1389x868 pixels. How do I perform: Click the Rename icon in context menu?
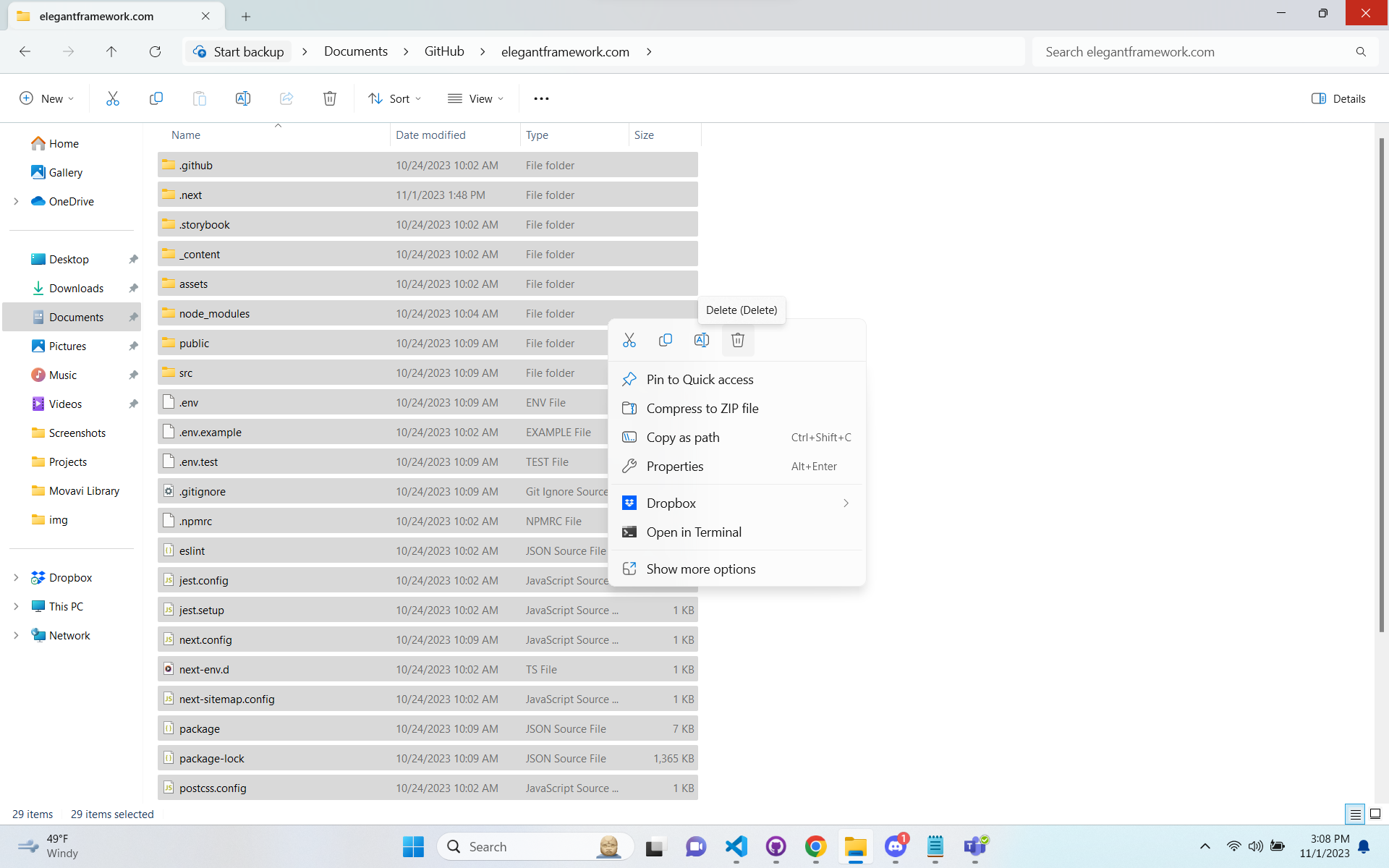(702, 340)
